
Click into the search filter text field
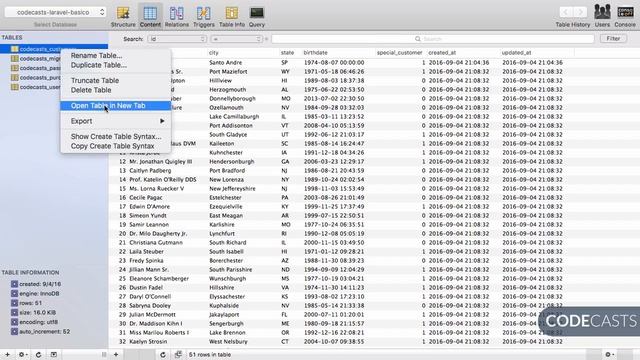433,39
